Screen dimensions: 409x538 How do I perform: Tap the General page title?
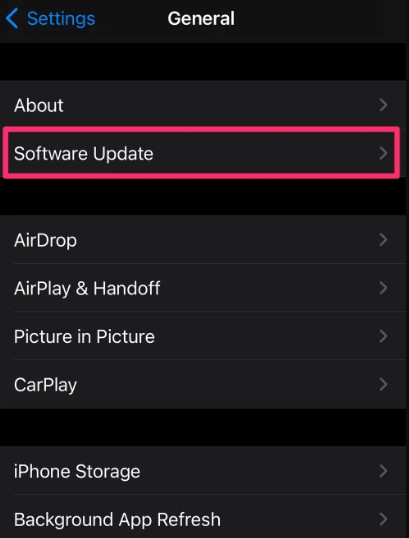coord(201,19)
